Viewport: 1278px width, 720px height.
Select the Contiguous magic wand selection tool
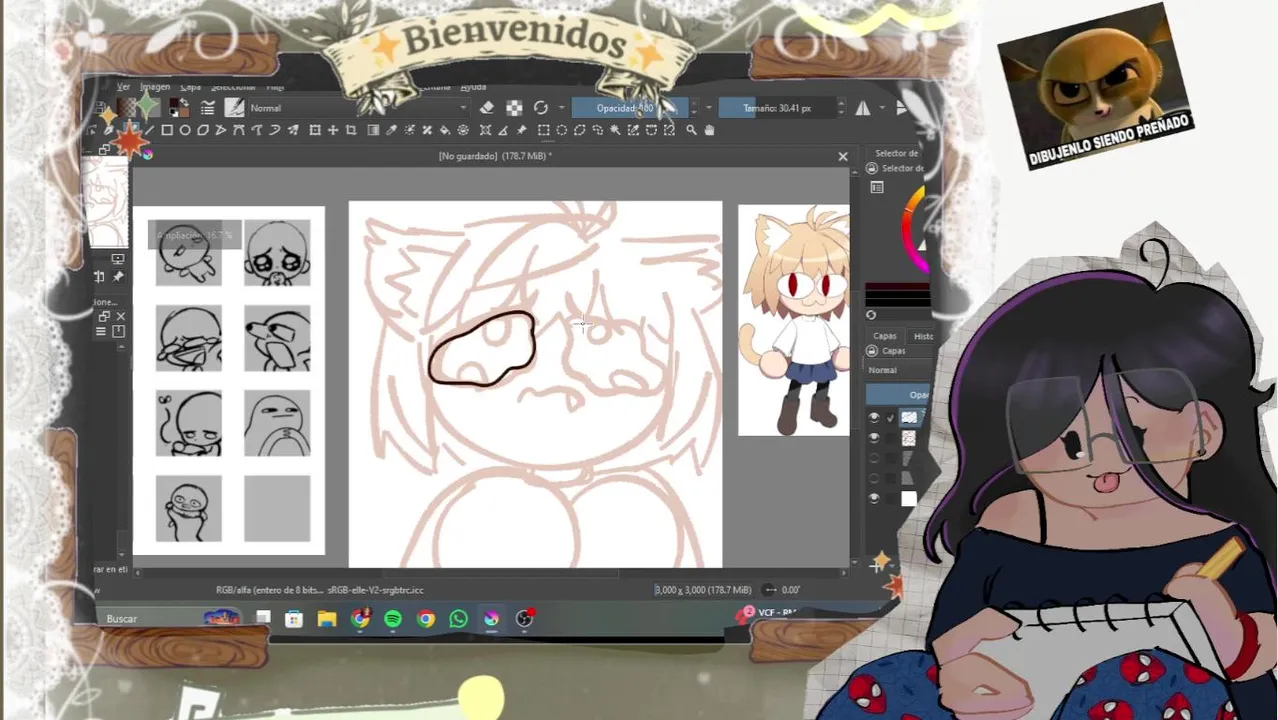615,130
